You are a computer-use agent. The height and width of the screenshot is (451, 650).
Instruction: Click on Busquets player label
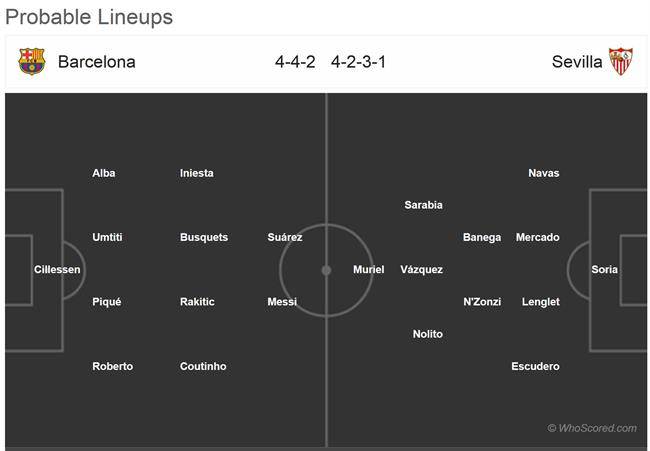coord(204,237)
